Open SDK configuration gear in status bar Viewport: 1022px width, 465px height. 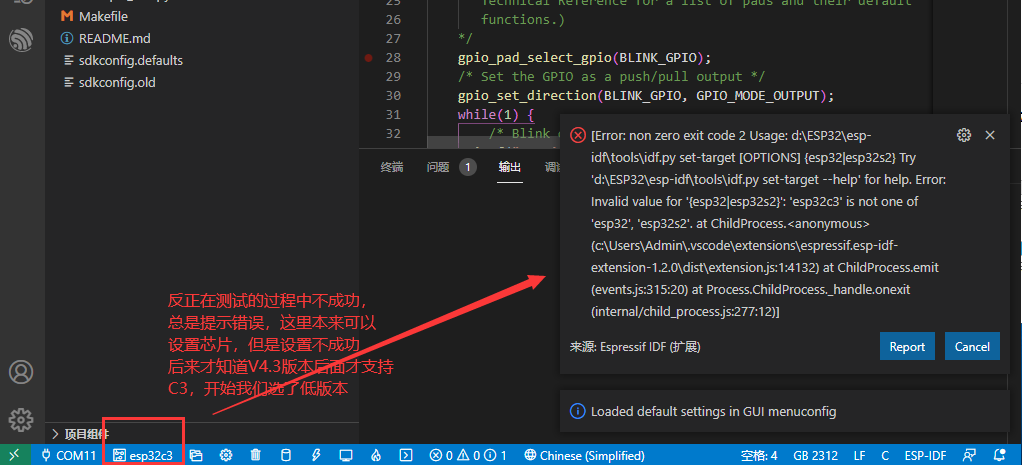click(226, 455)
